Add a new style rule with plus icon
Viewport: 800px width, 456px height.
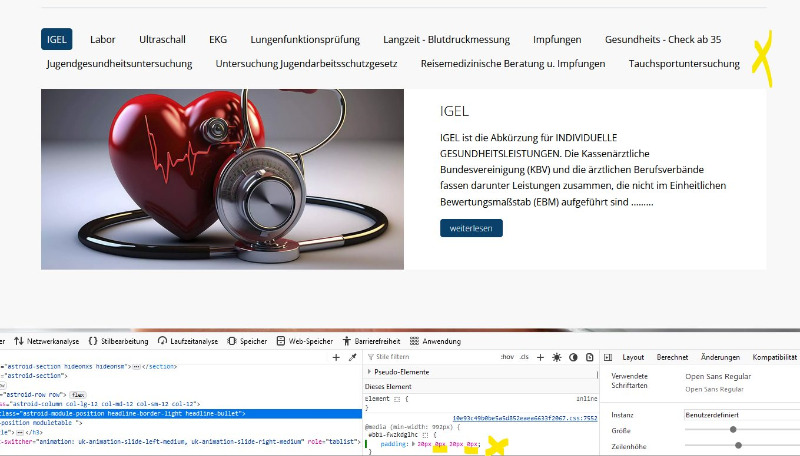pos(540,357)
